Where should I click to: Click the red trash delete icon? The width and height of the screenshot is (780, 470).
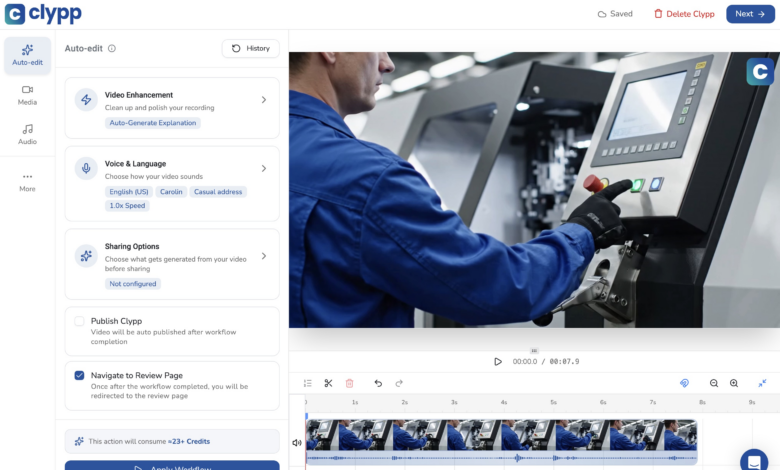click(350, 383)
